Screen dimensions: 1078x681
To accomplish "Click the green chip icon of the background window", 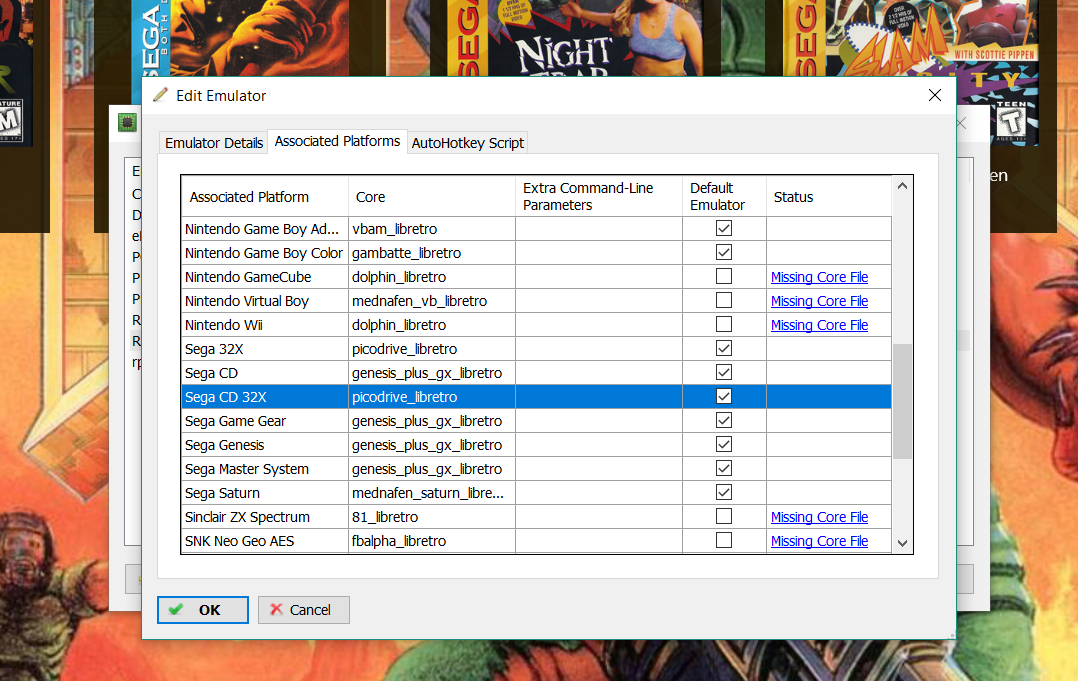I will click(x=127, y=122).
